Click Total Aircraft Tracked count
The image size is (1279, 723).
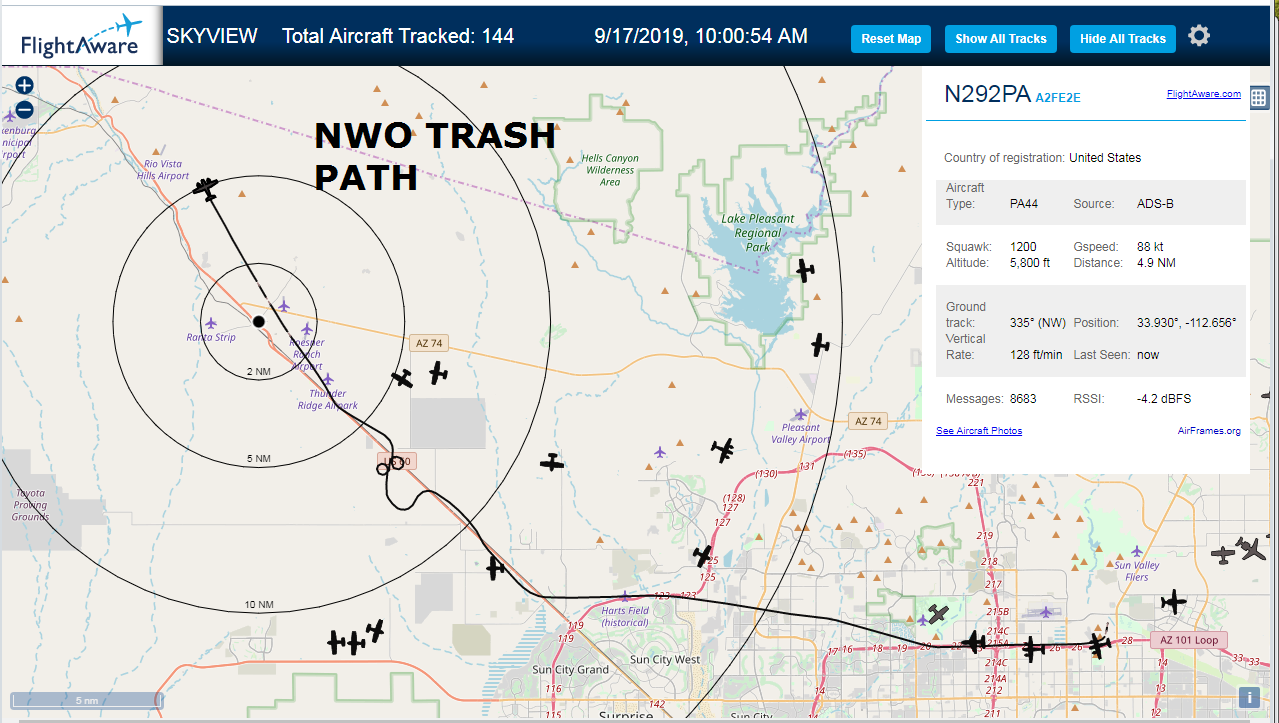tap(398, 36)
